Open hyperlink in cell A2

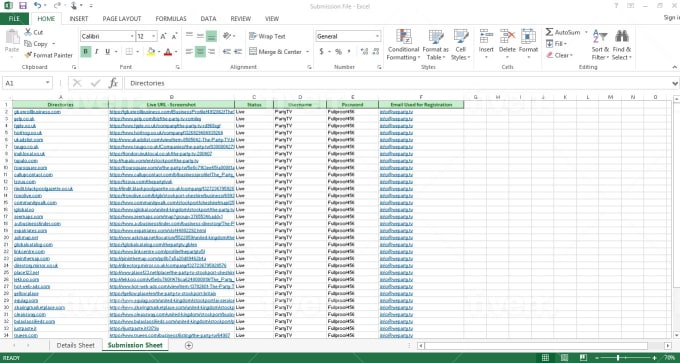(37, 112)
